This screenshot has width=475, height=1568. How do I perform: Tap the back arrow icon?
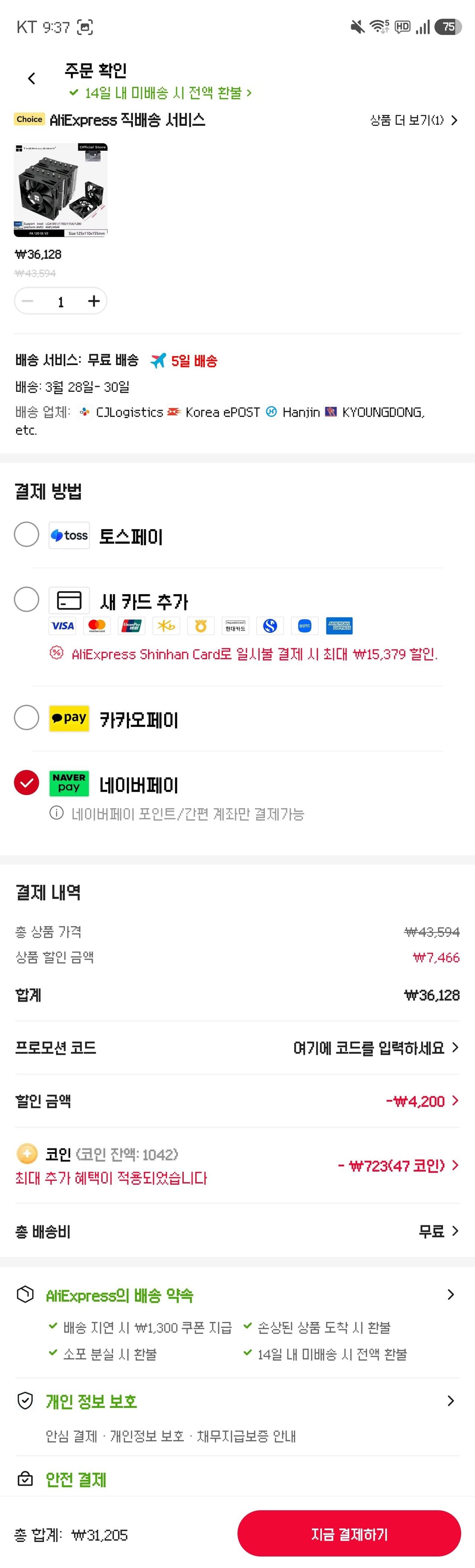click(x=32, y=78)
